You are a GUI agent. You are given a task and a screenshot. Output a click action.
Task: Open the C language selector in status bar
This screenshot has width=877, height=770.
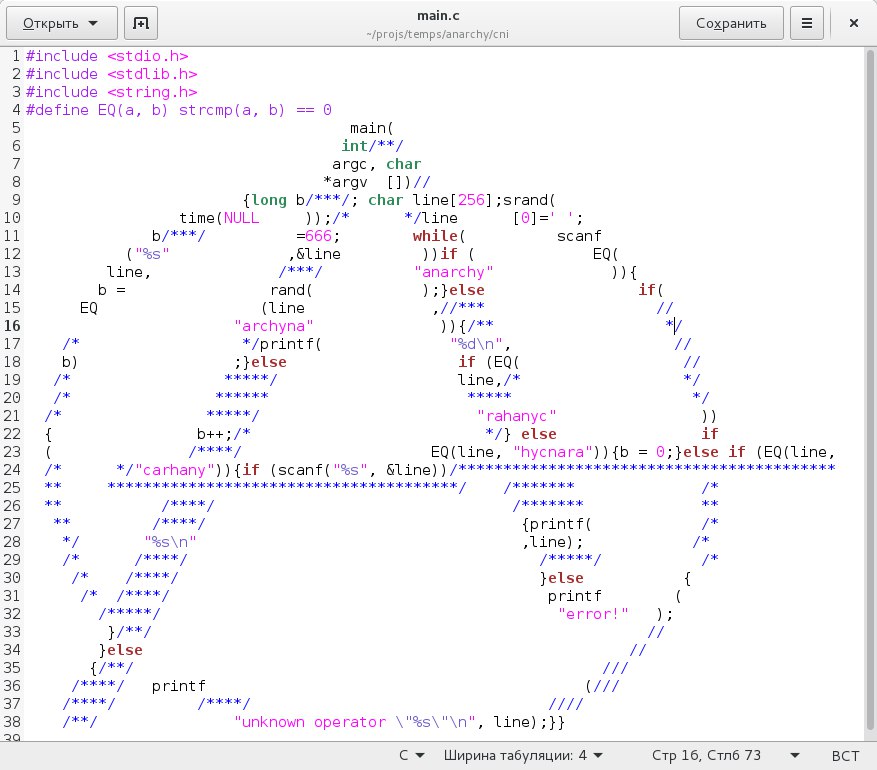pyautogui.click(x=412, y=755)
